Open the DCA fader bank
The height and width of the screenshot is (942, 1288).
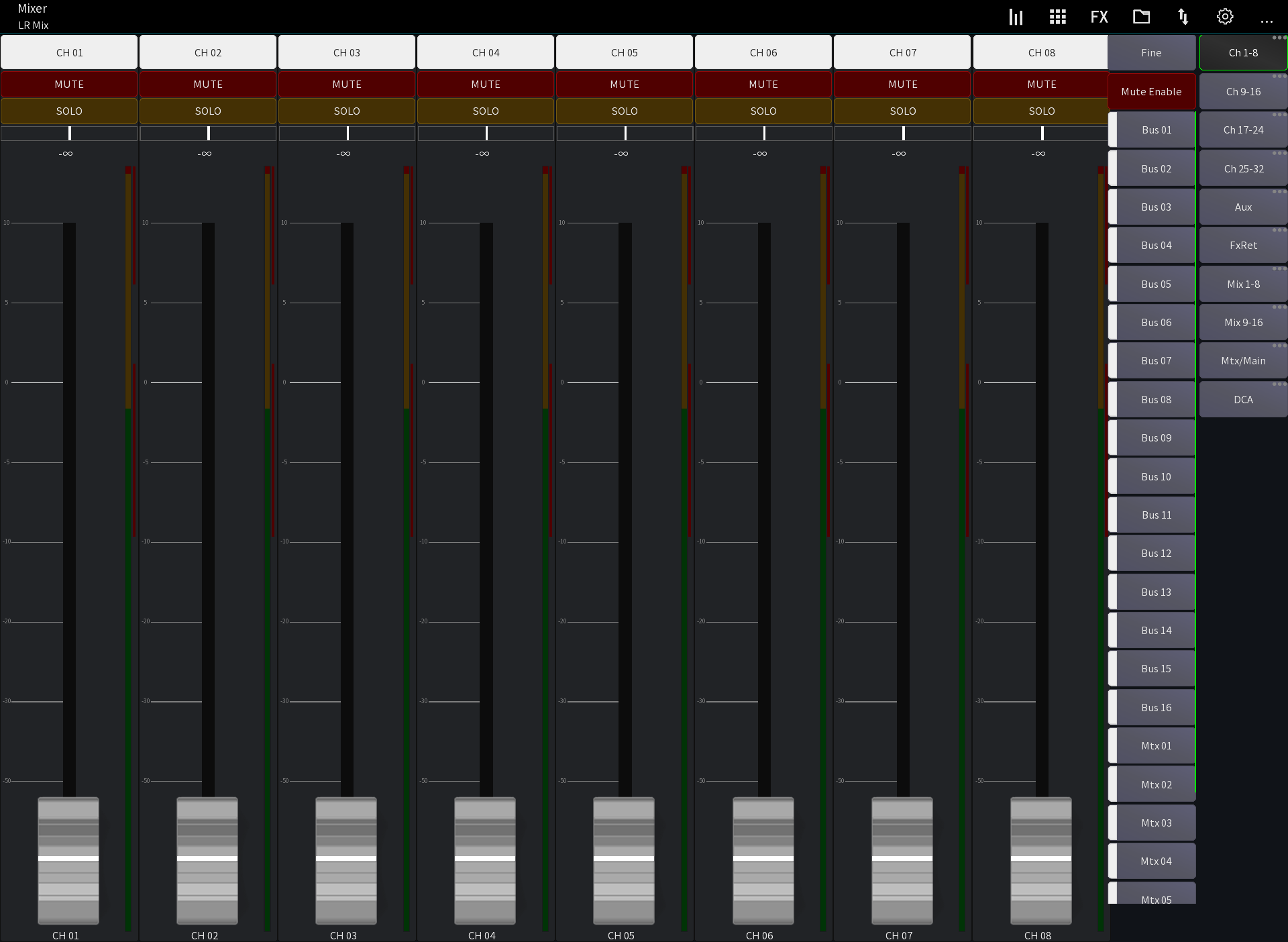(1242, 399)
